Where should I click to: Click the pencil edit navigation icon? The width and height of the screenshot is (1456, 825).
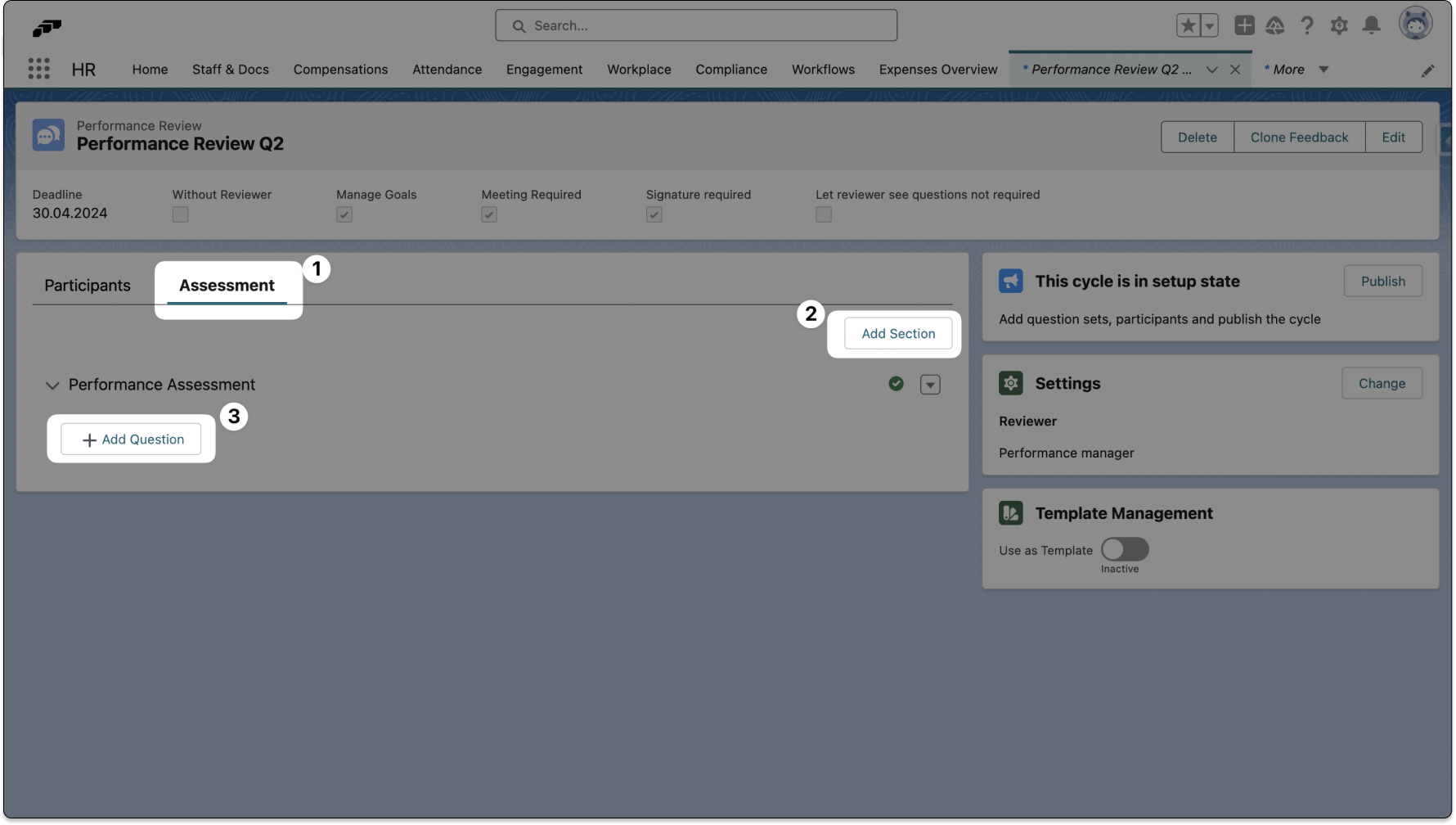(x=1427, y=71)
